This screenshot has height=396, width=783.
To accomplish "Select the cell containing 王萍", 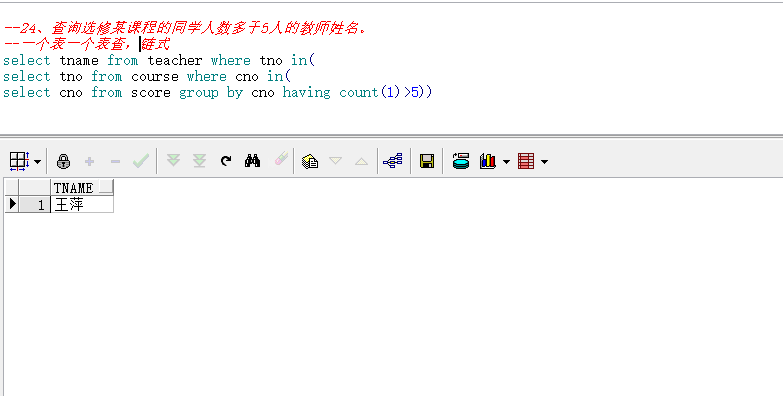I will [x=82, y=204].
